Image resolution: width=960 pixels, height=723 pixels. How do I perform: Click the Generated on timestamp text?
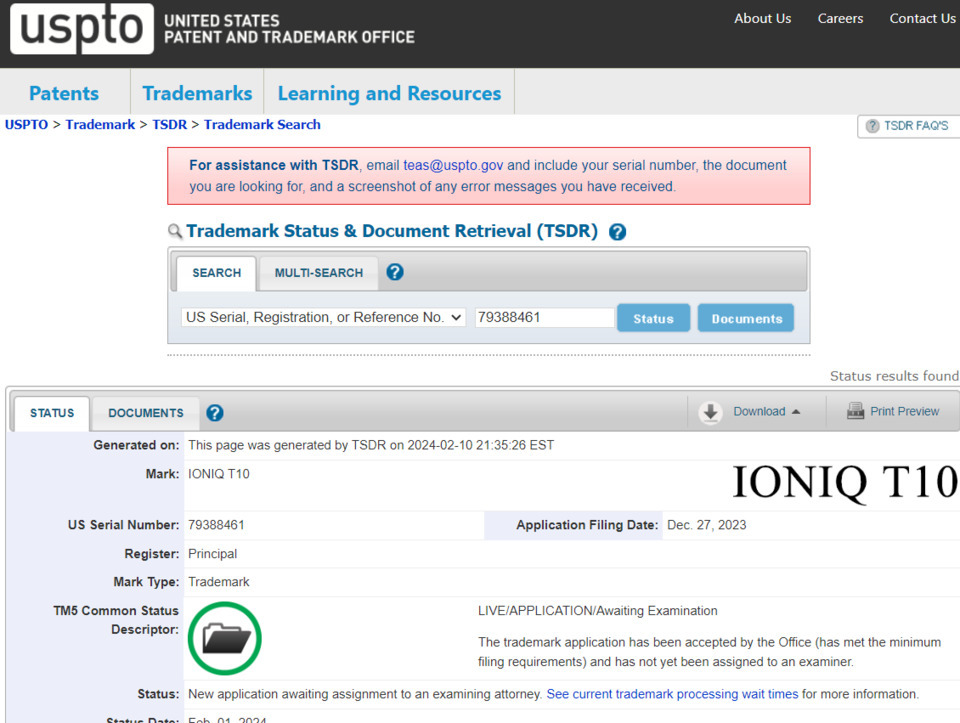point(371,445)
